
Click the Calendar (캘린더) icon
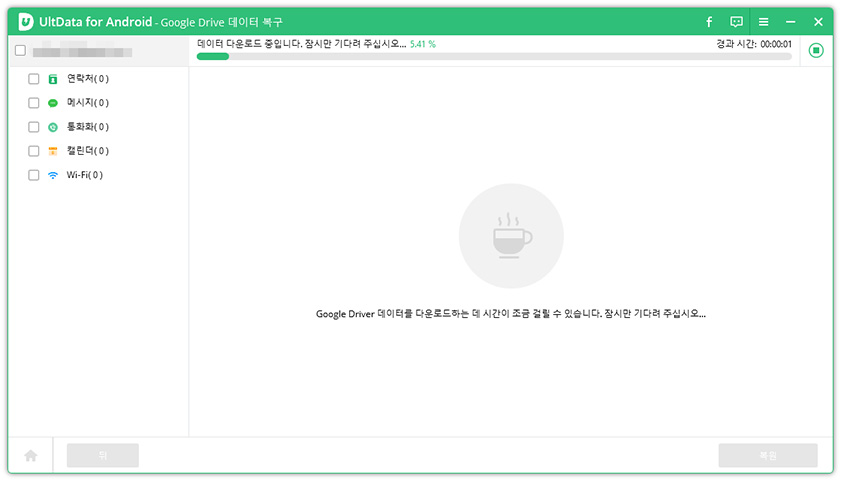click(x=53, y=151)
